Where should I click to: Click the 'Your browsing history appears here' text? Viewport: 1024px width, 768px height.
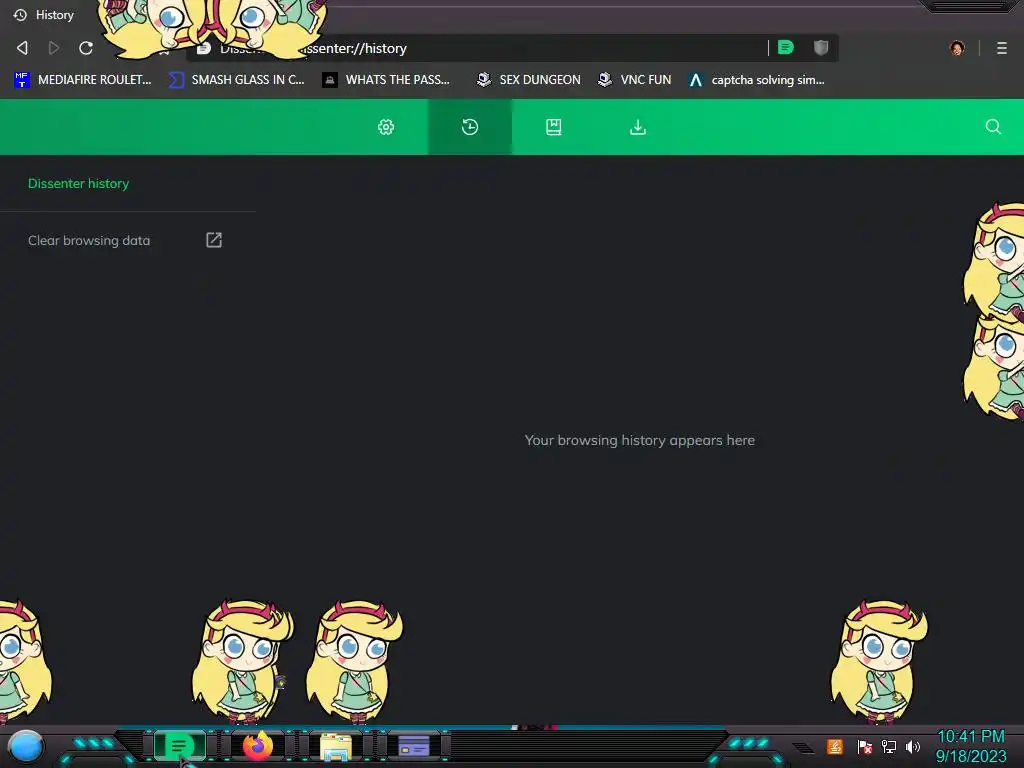point(639,440)
